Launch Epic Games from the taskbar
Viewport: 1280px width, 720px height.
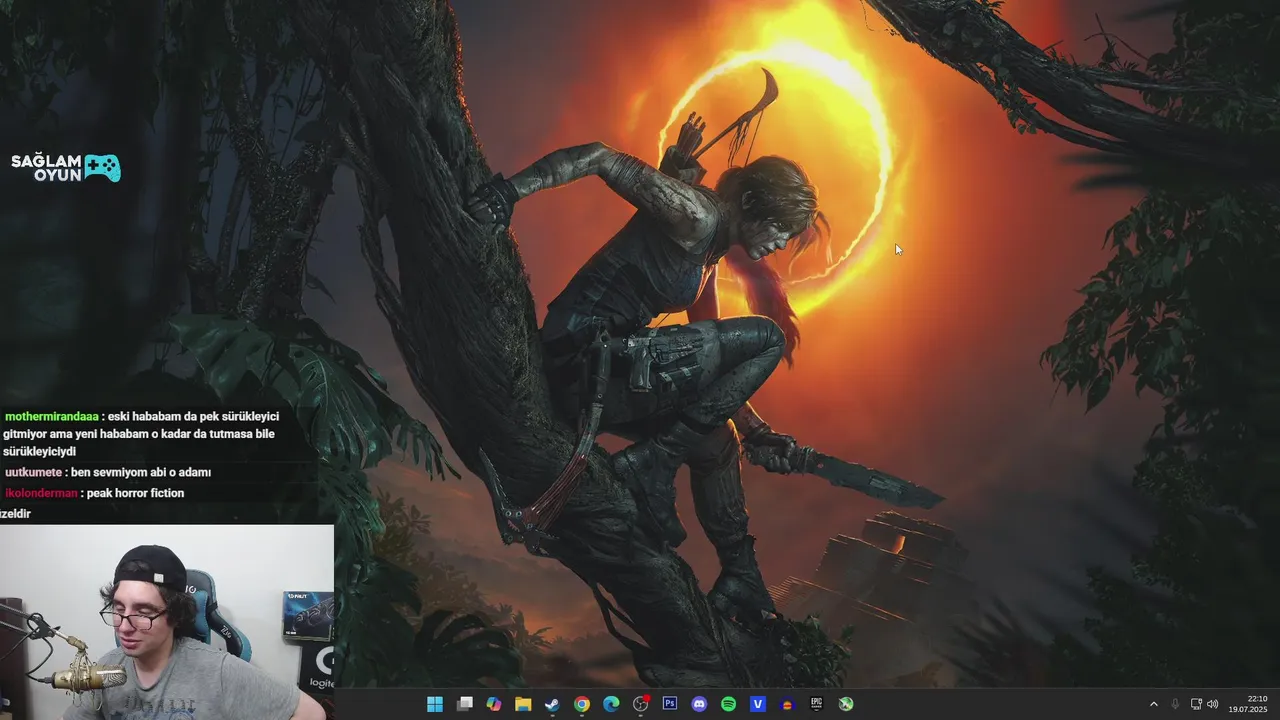tap(816, 704)
